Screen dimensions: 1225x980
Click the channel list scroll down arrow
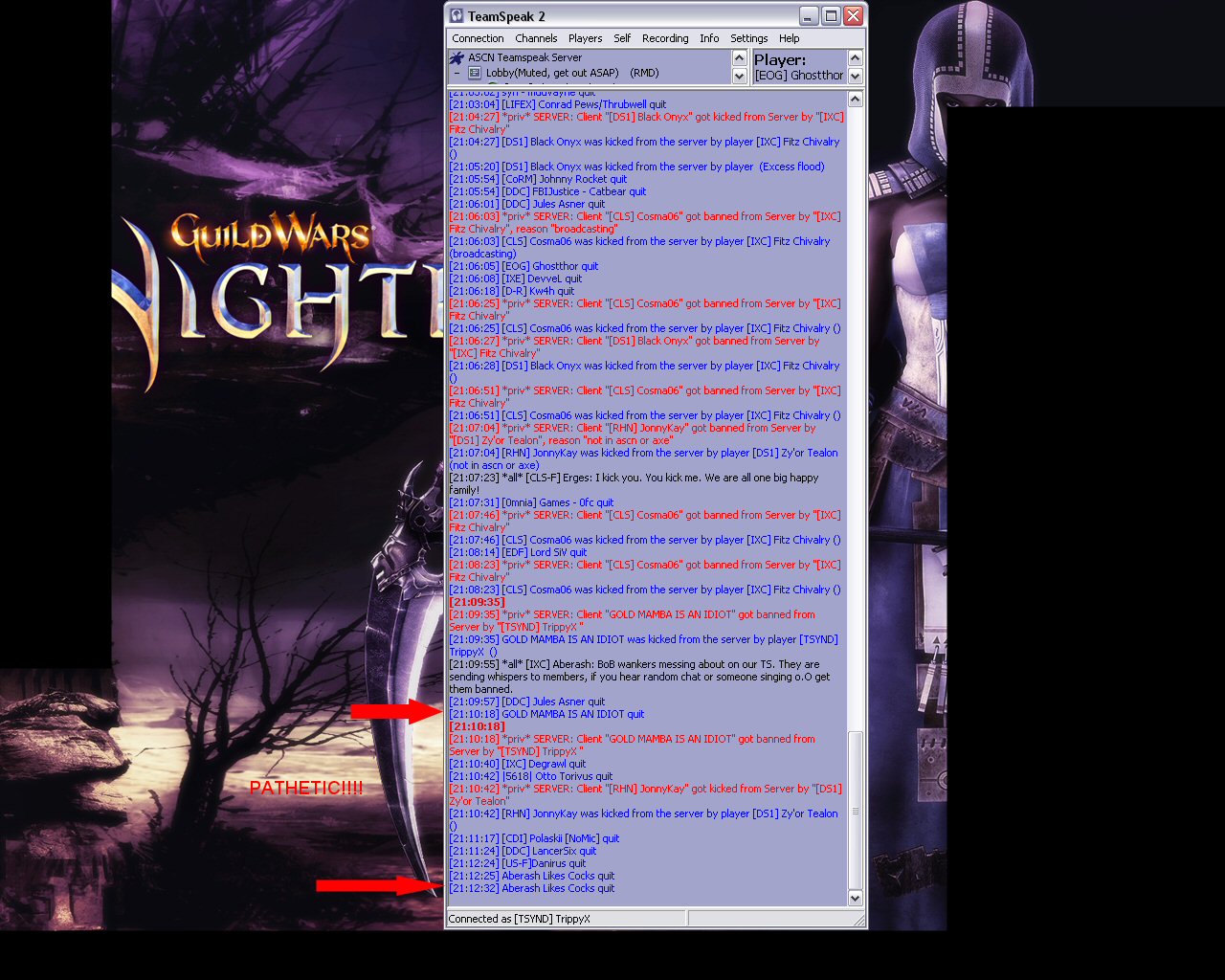[x=740, y=76]
